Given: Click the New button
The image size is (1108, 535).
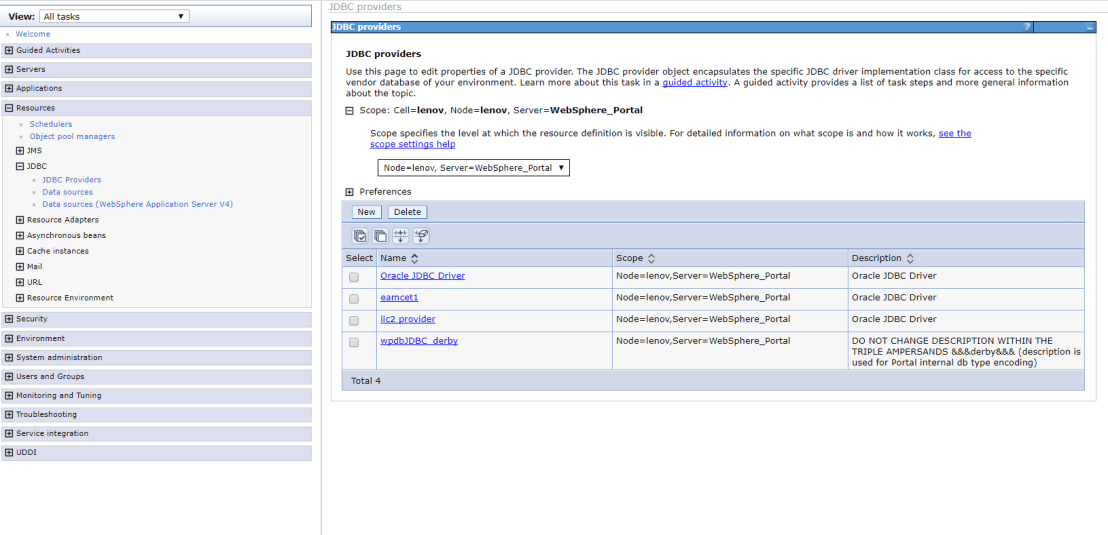Looking at the screenshot, I should pyautogui.click(x=366, y=212).
